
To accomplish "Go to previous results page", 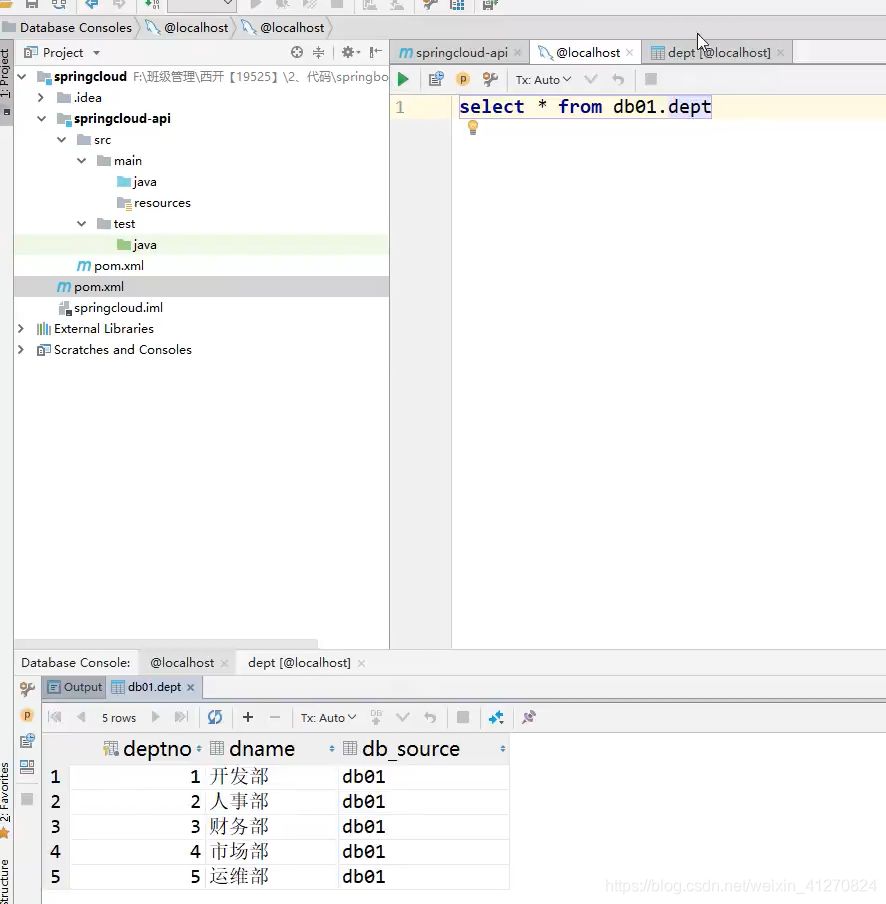I will click(81, 717).
